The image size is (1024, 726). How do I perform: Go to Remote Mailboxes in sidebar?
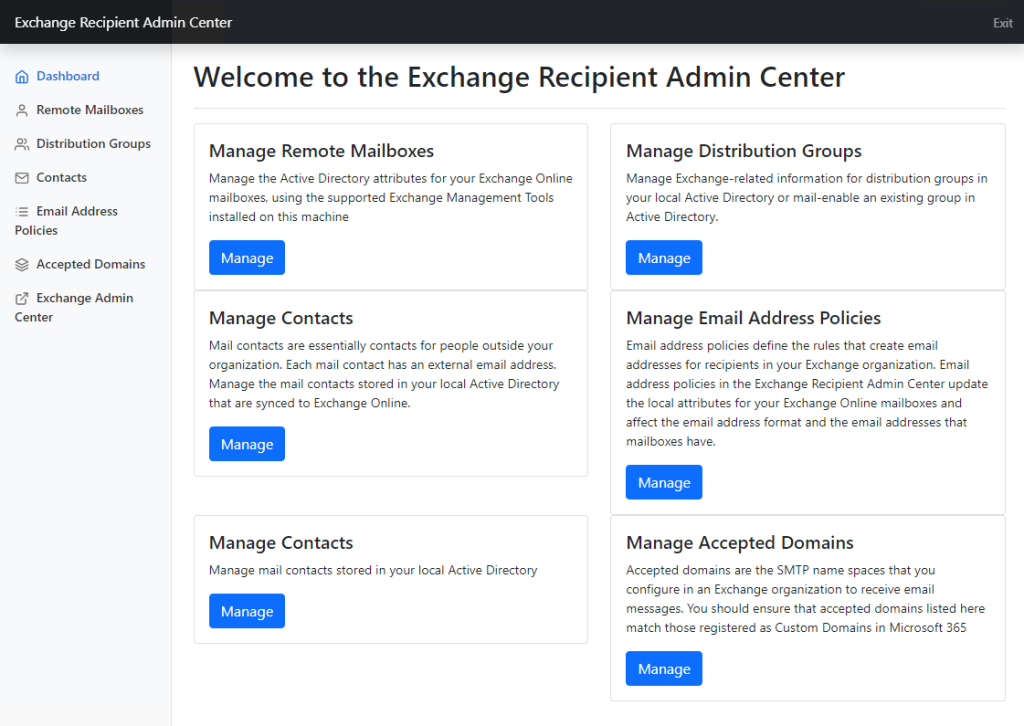[x=89, y=110]
